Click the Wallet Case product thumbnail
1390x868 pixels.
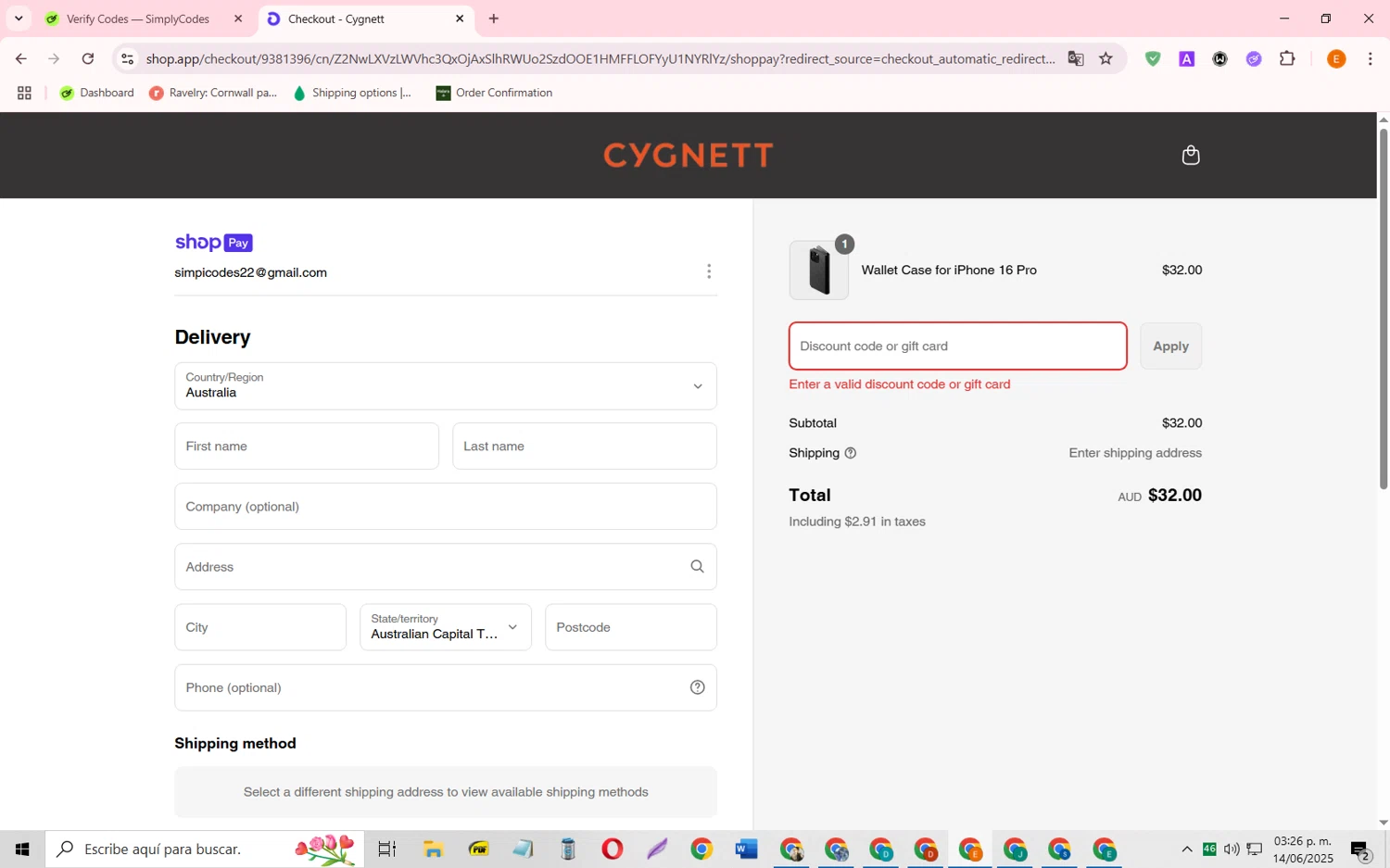tap(819, 270)
